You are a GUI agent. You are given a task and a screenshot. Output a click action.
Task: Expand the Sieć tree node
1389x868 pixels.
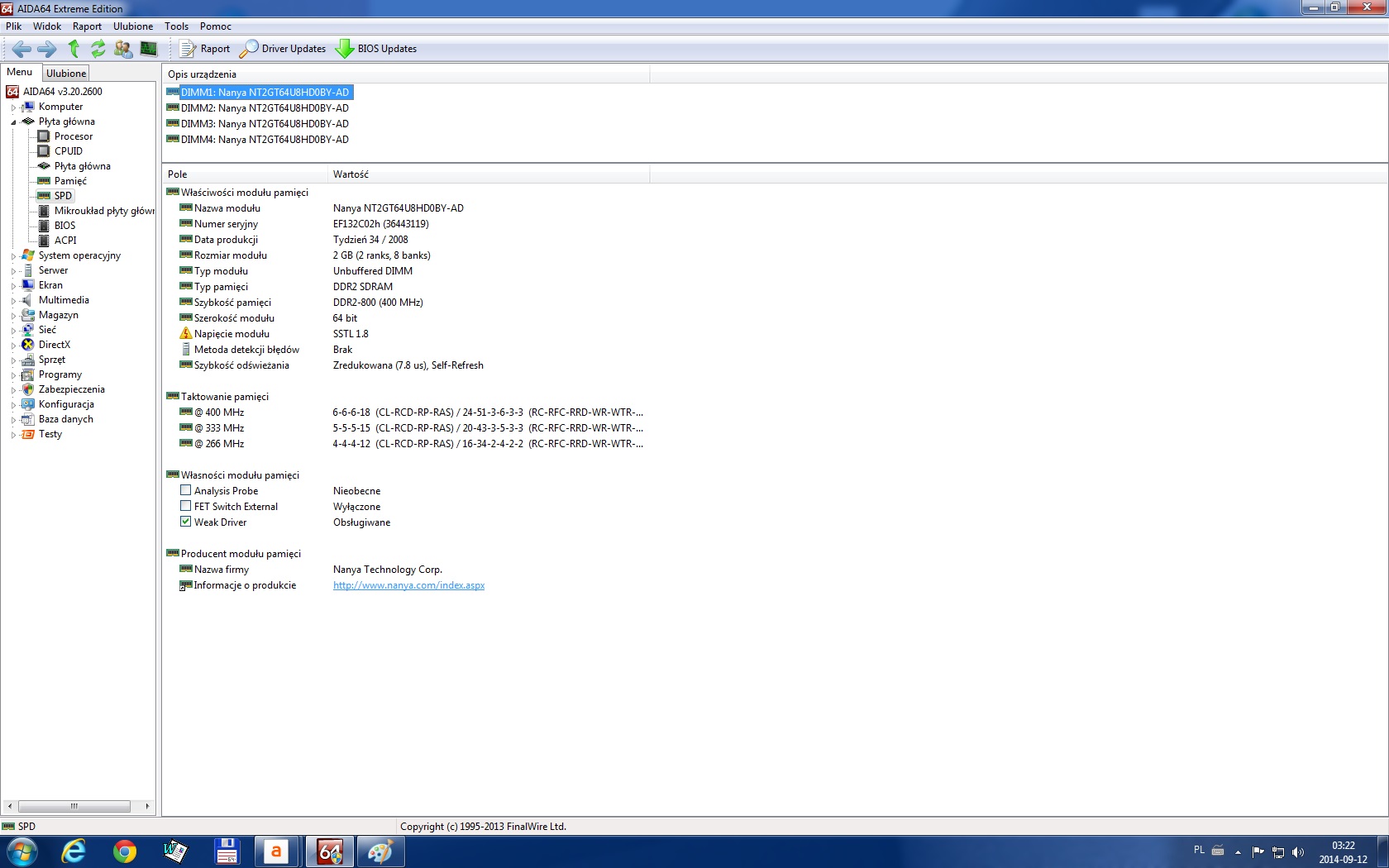(13, 331)
